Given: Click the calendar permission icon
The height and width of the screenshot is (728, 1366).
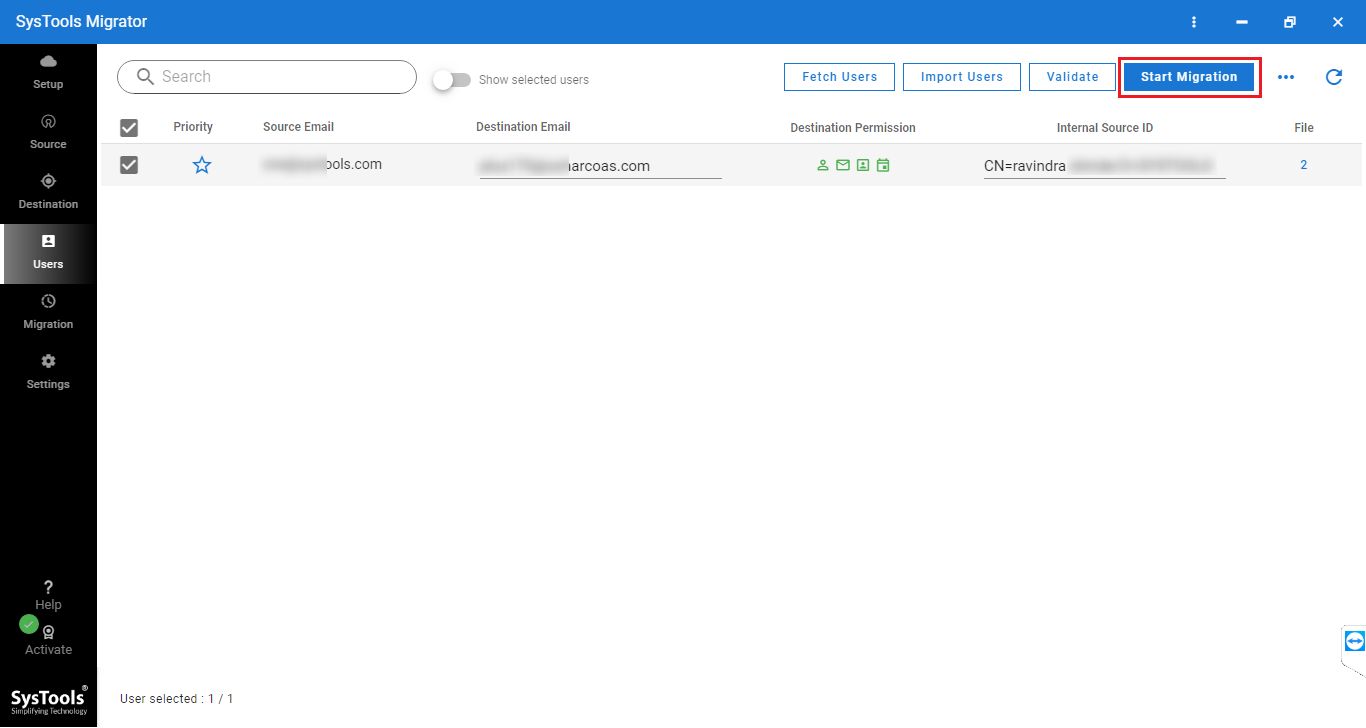Looking at the screenshot, I should point(883,165).
